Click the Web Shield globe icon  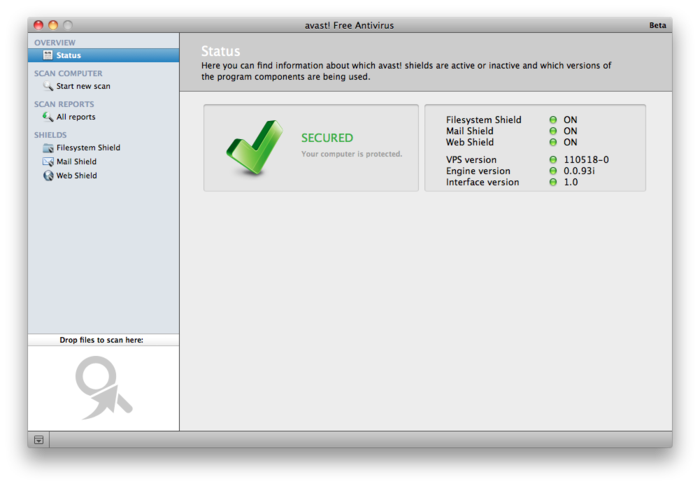48,176
